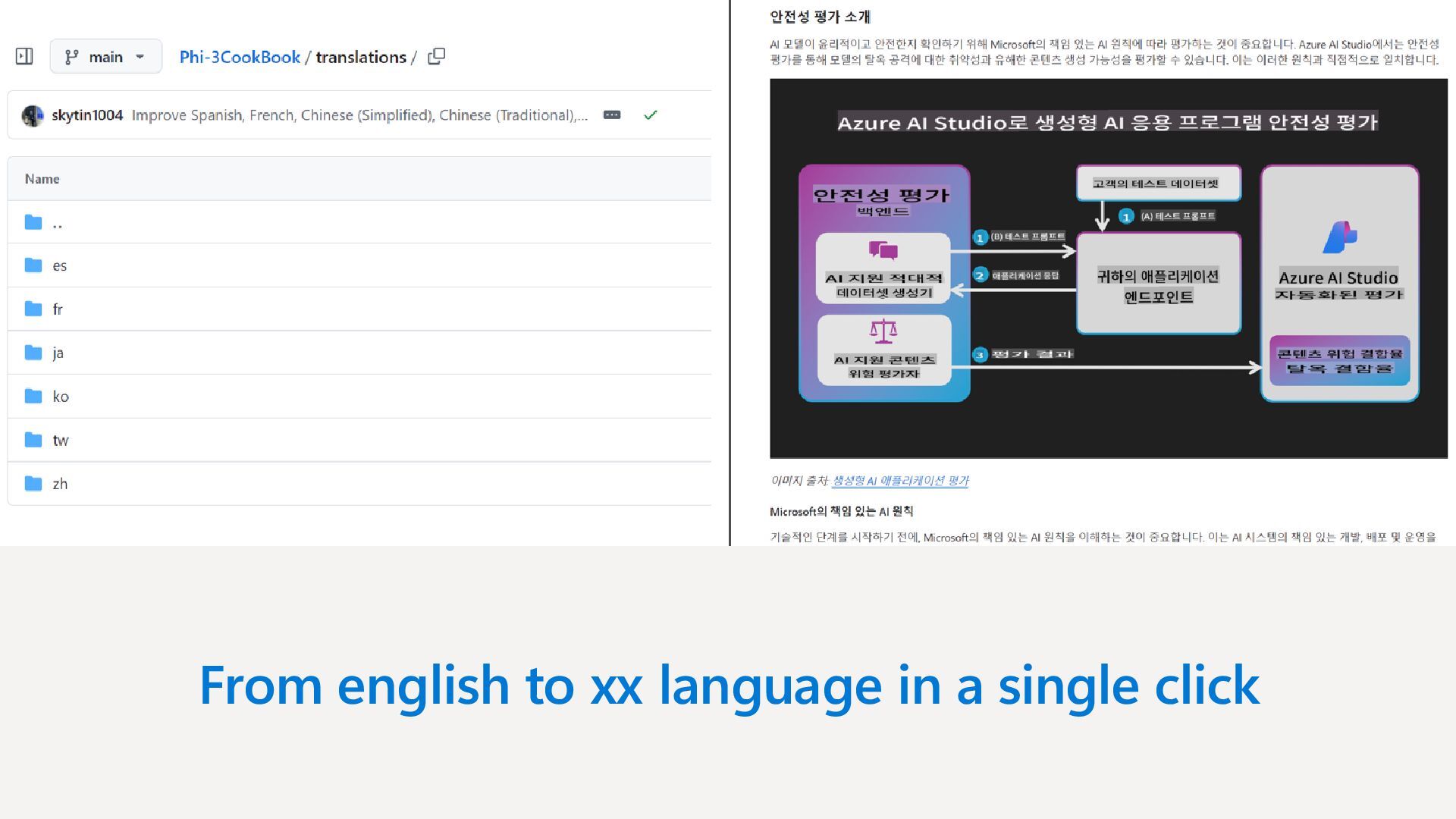This screenshot has width=1456, height=819.
Task: Open the main branch dropdown
Action: (x=105, y=57)
